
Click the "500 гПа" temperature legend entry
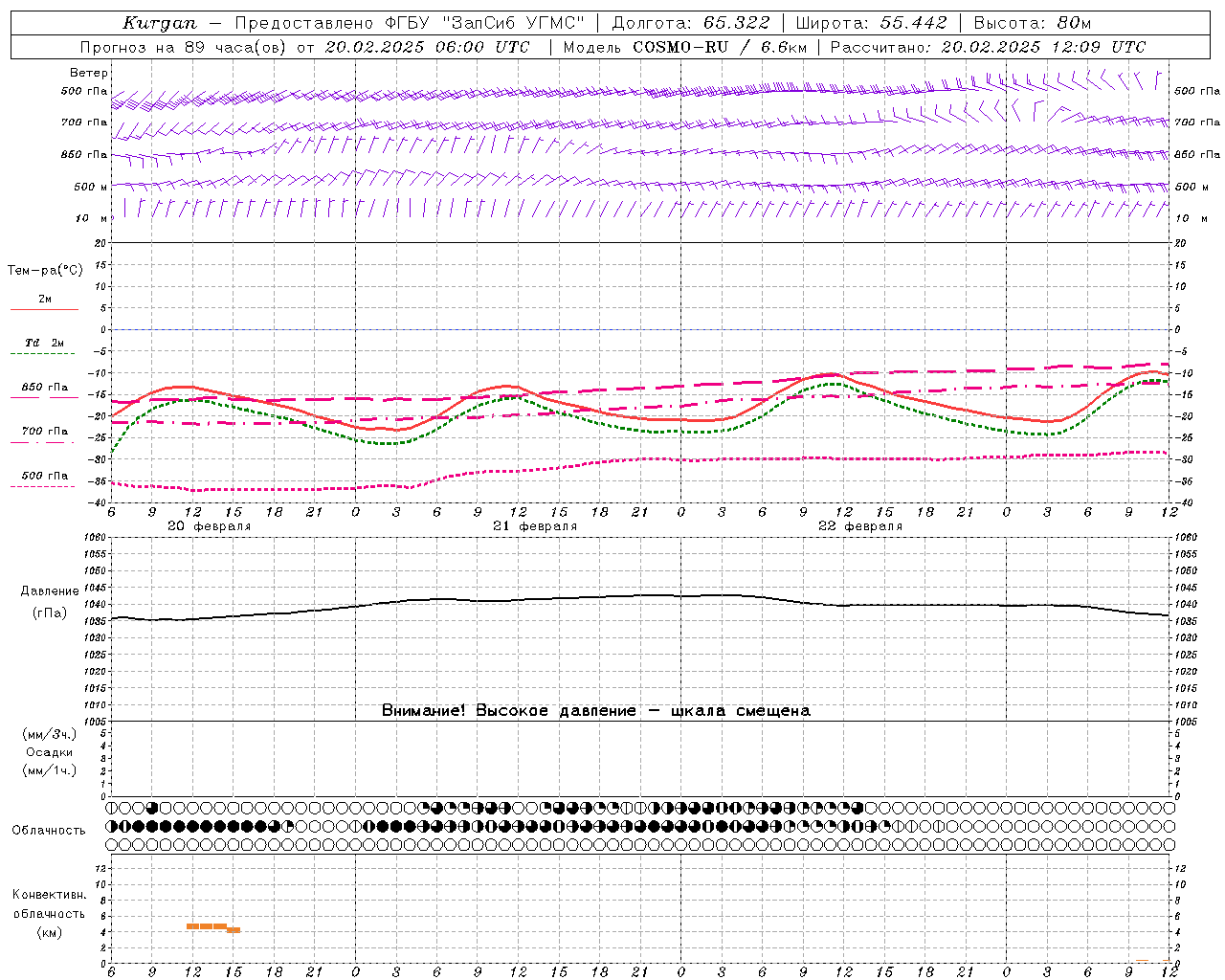pyautogui.click(x=45, y=476)
